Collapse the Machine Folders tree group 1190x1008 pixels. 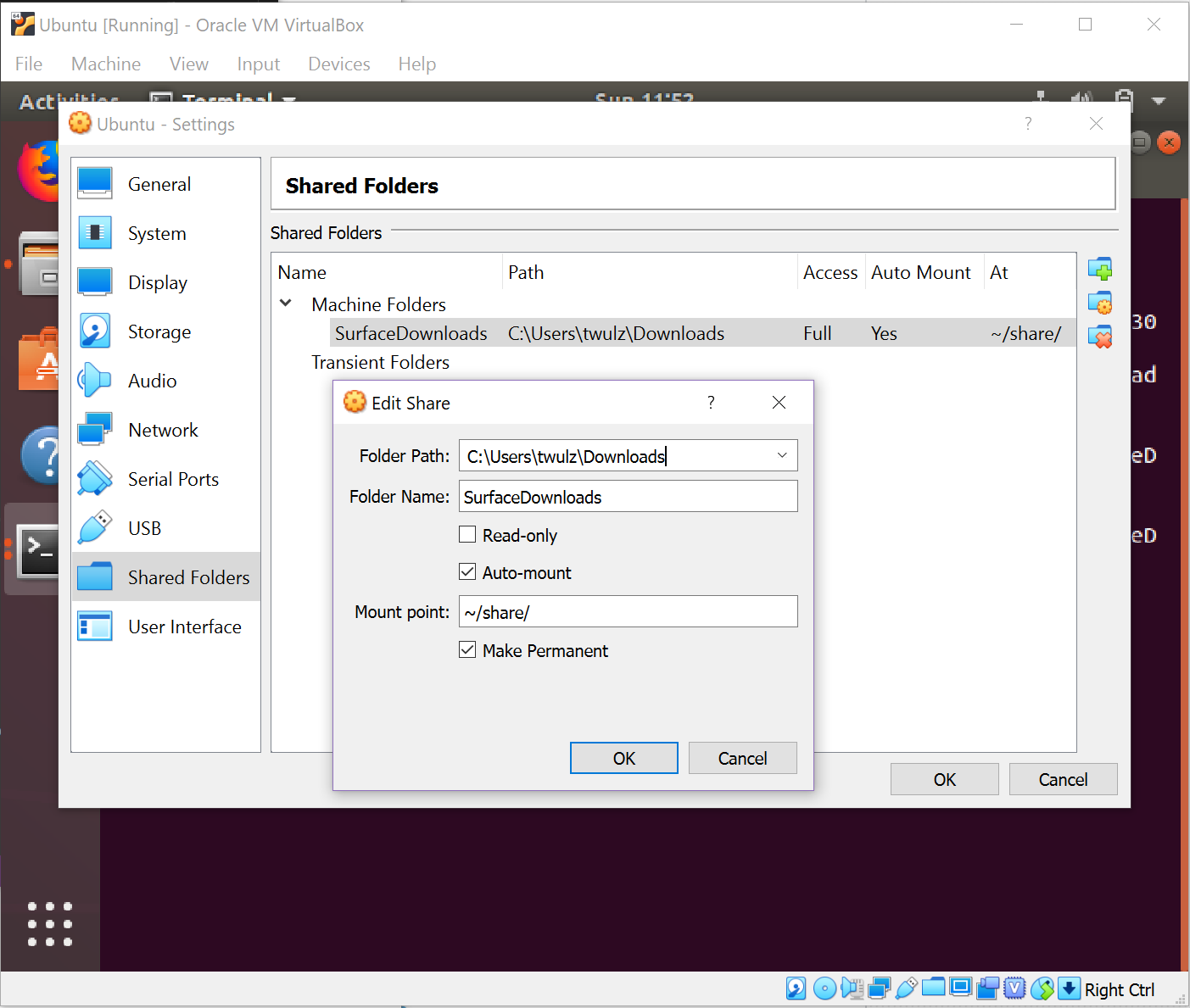[286, 303]
